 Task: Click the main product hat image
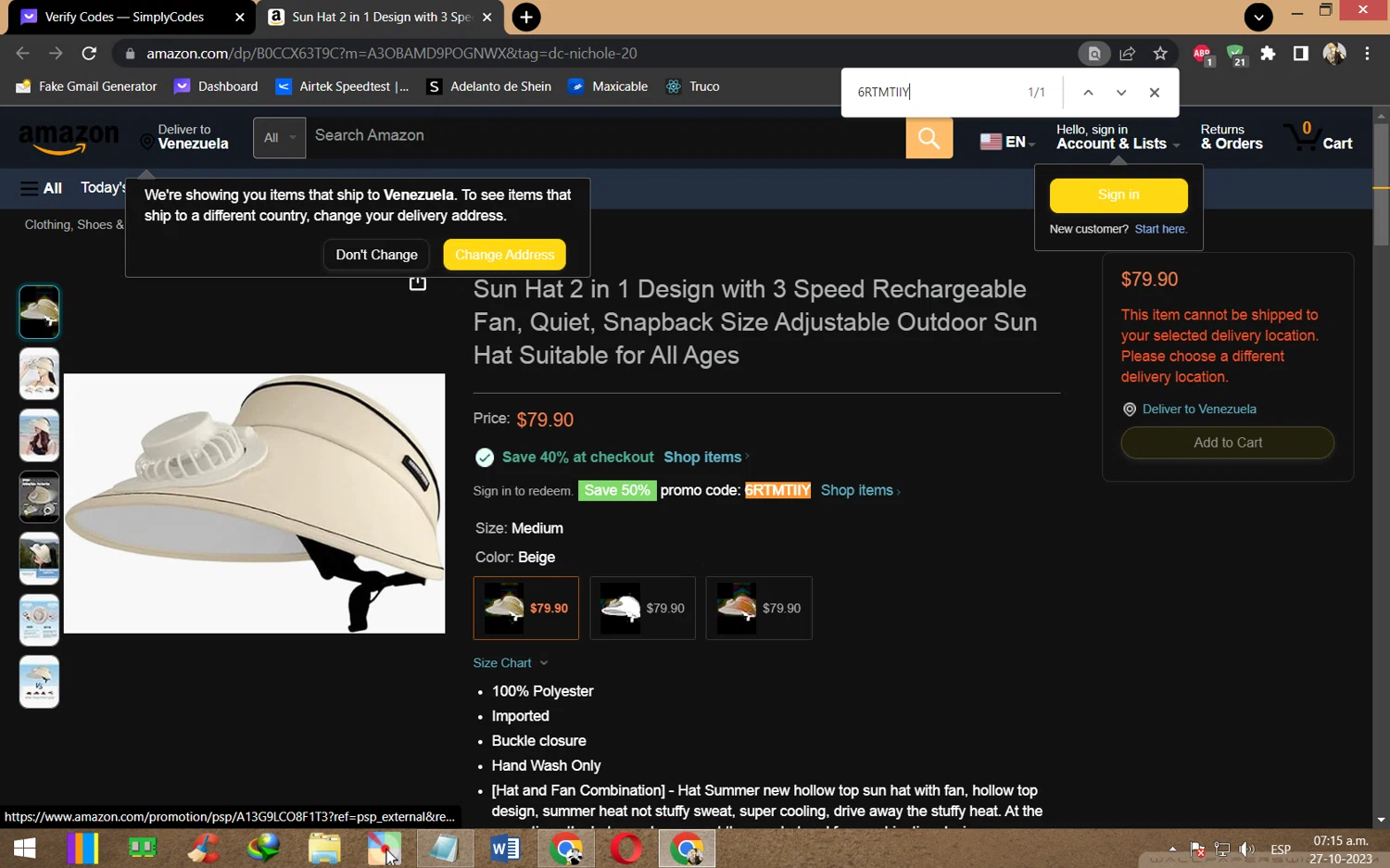tap(254, 504)
